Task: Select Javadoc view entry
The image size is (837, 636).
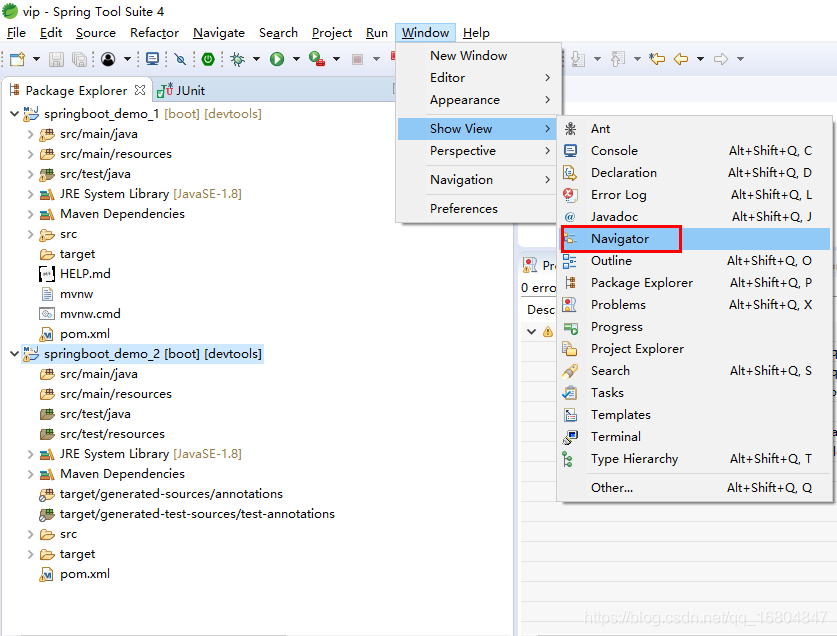Action: click(693, 217)
